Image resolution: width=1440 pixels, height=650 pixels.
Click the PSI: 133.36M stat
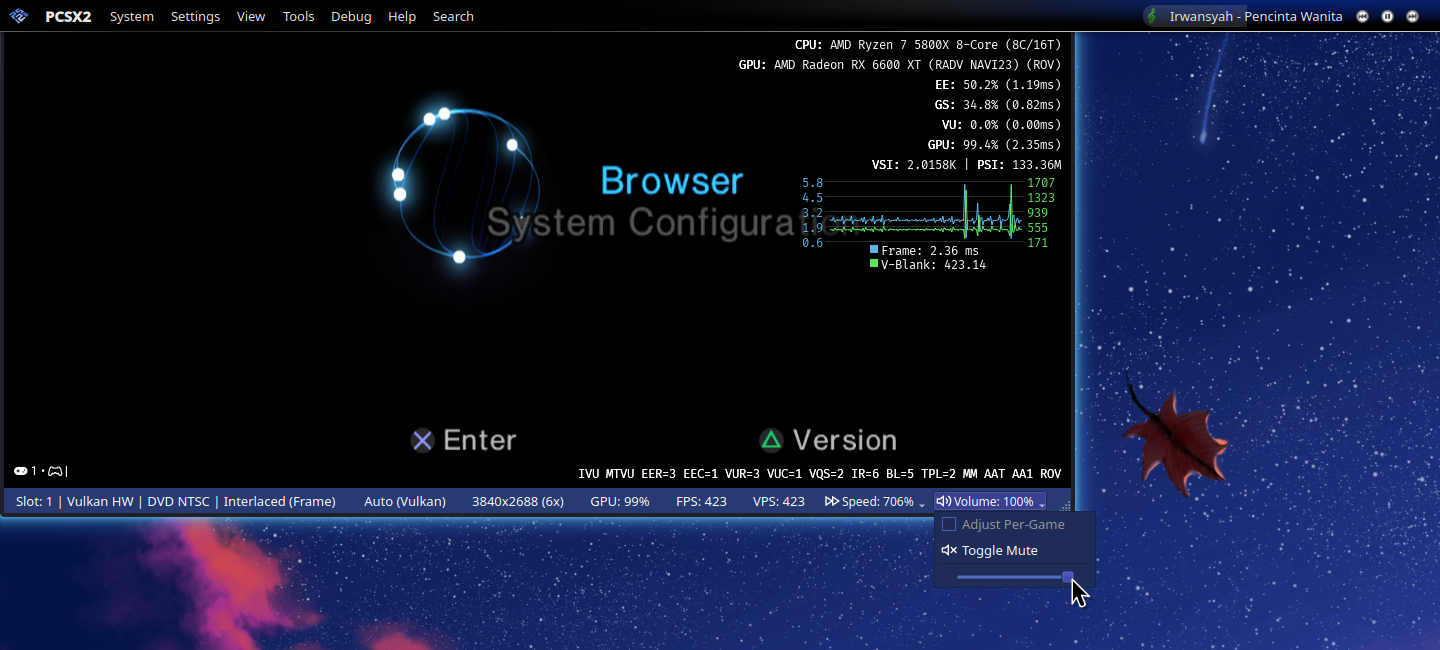pos(1019,165)
